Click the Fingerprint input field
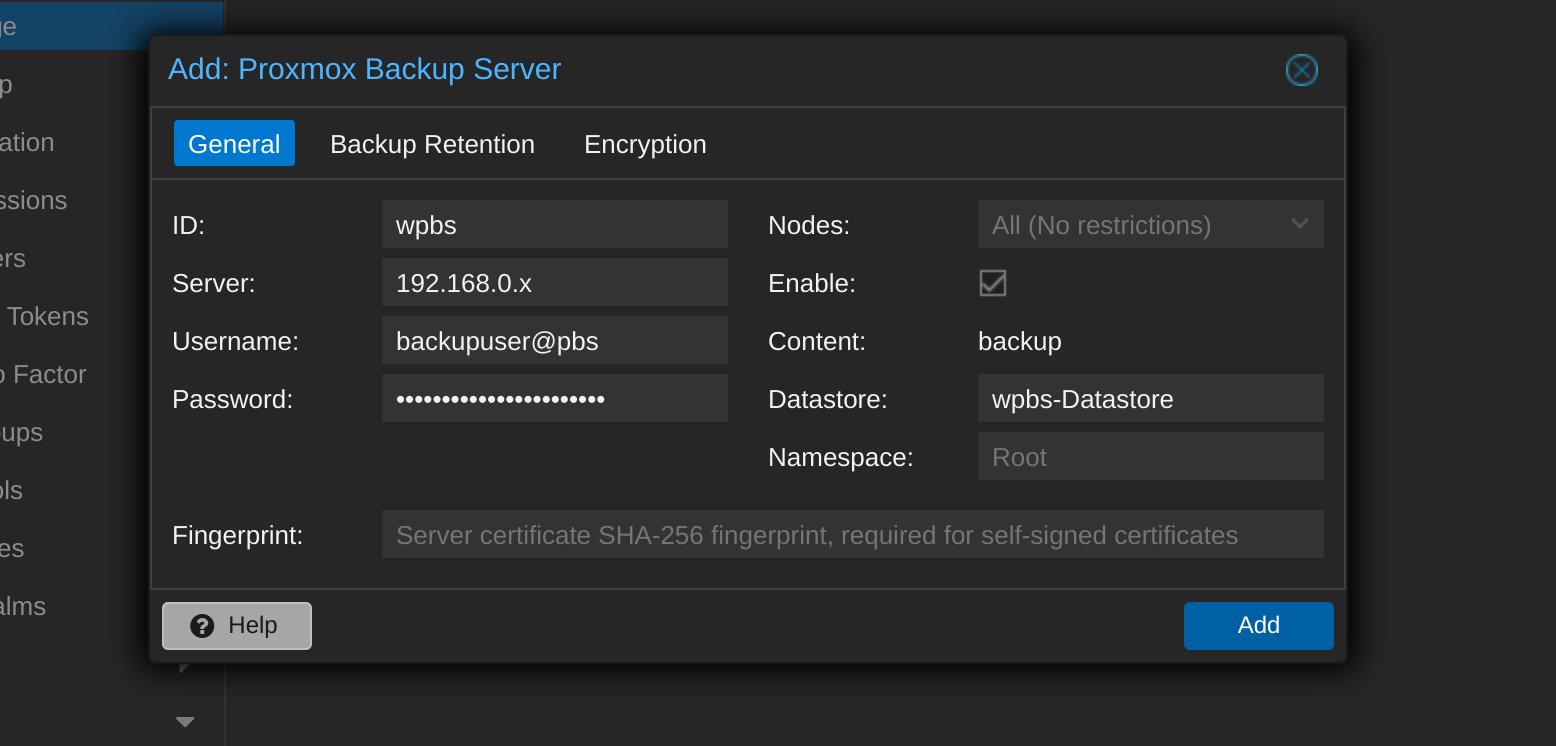The height and width of the screenshot is (746, 1556). [853, 534]
